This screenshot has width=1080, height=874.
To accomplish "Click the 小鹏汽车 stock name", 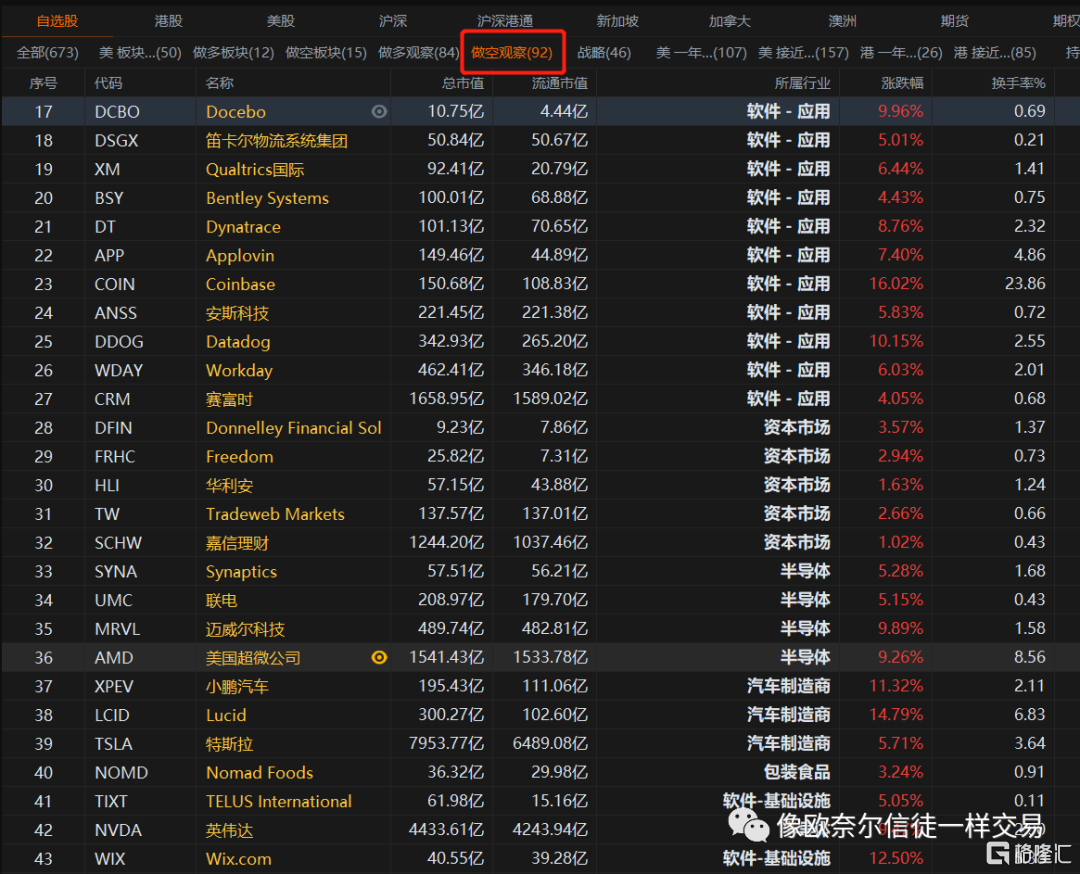I will (x=237, y=687).
